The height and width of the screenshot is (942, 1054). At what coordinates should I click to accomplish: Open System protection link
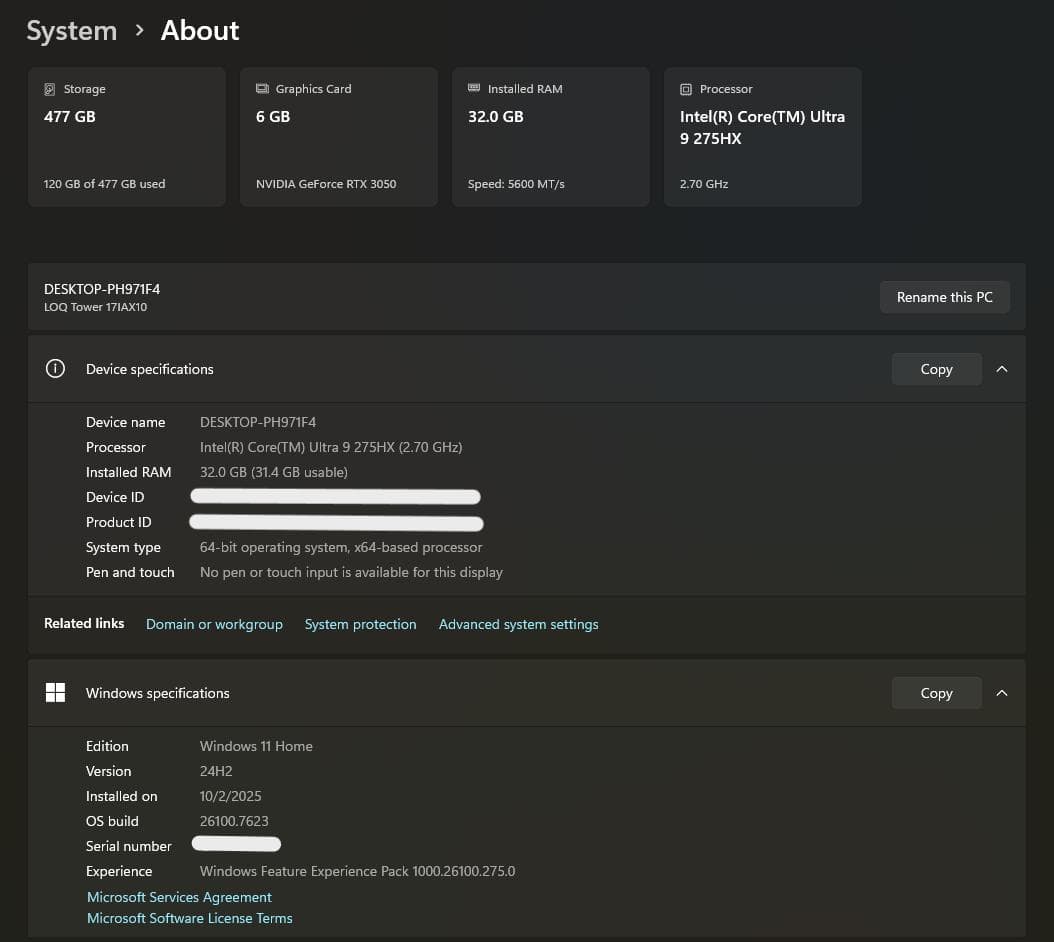[x=360, y=624]
